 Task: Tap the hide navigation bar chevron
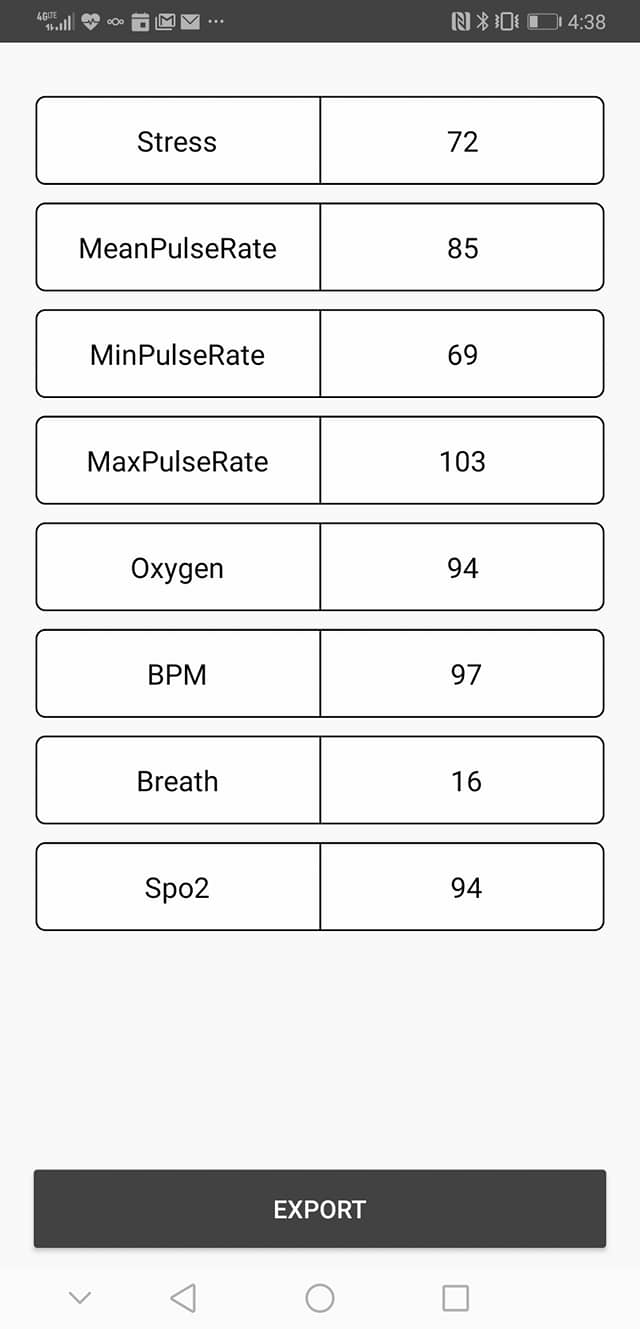coord(80,1298)
